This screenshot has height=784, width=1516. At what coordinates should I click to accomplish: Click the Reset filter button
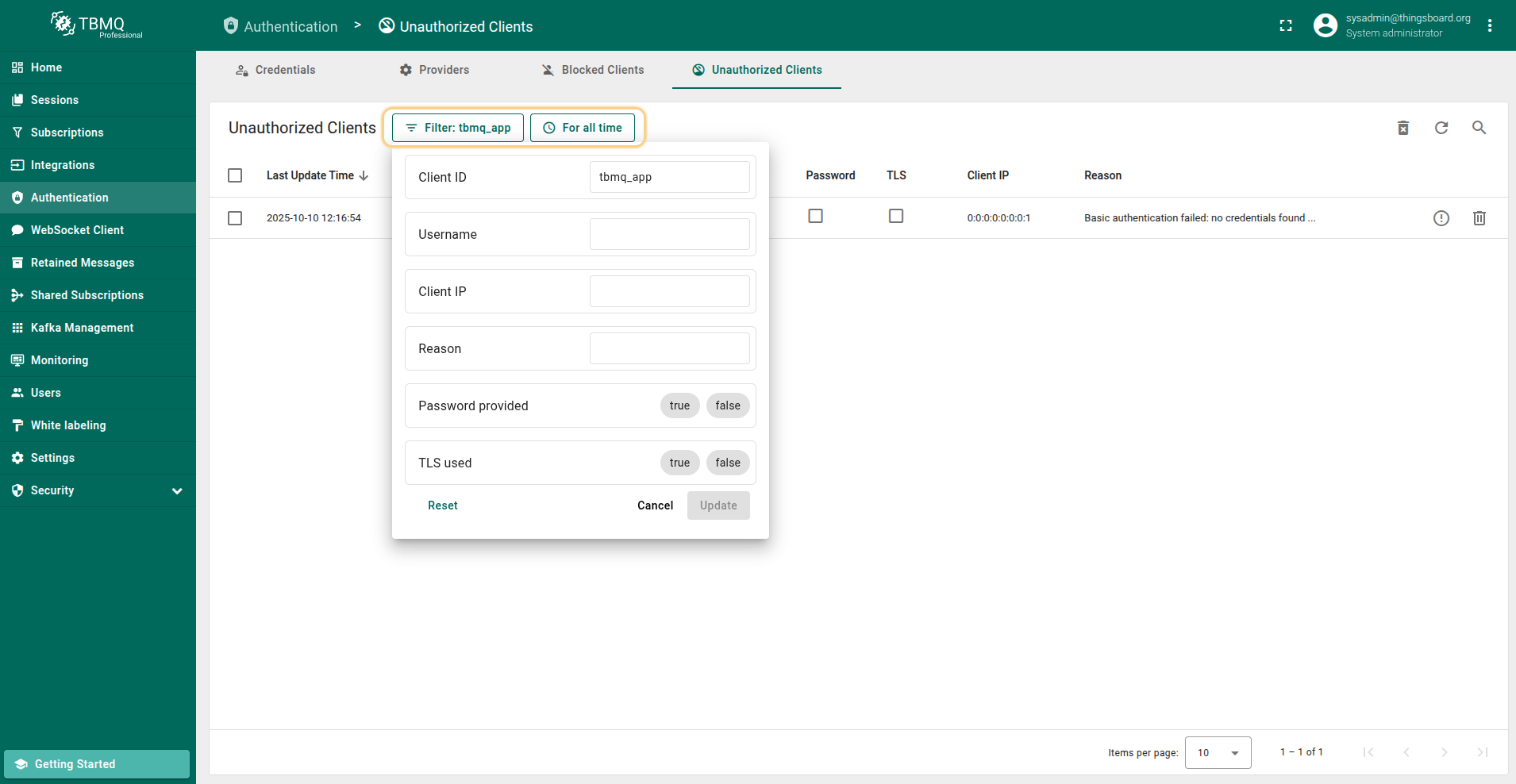pyautogui.click(x=442, y=505)
